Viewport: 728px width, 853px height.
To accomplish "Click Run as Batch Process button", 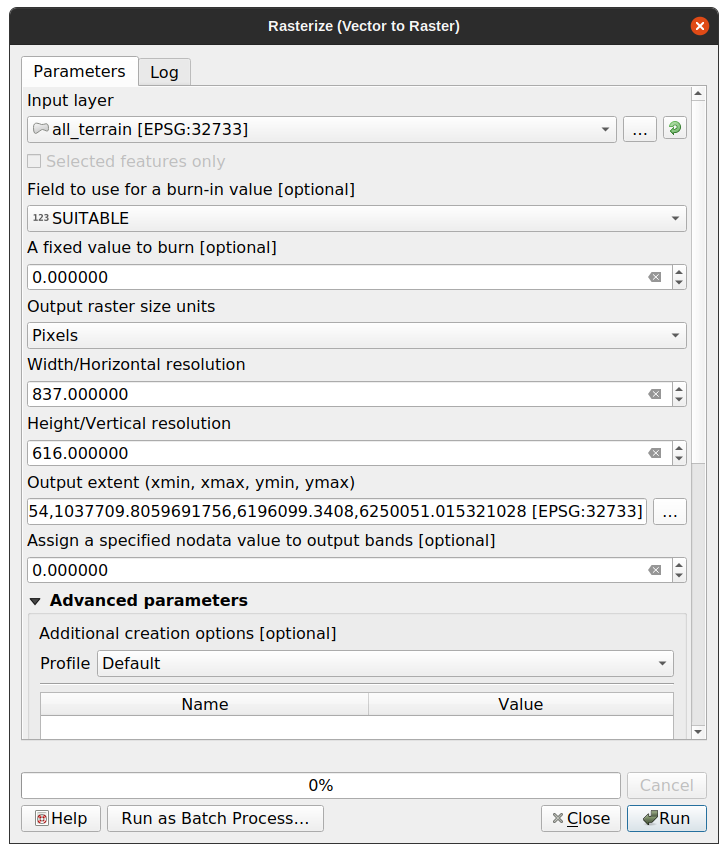I will pos(215,818).
